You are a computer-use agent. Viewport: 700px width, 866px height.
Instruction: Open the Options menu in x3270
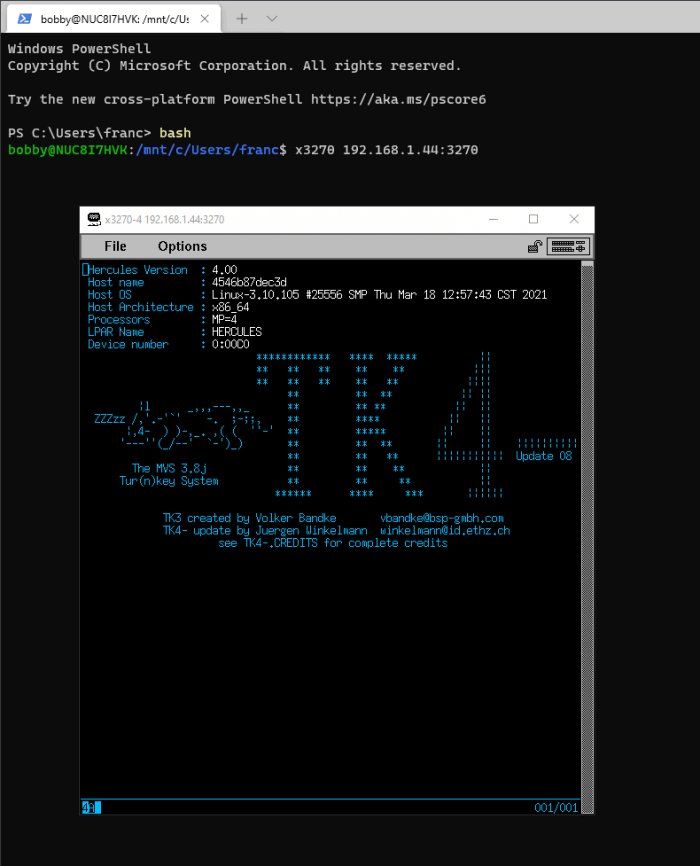pyautogui.click(x=182, y=246)
